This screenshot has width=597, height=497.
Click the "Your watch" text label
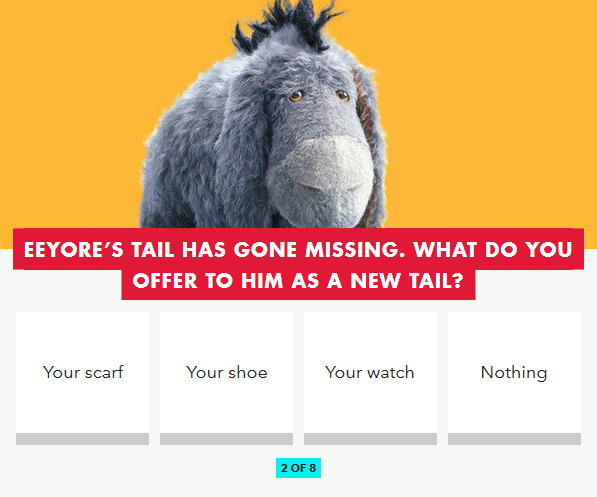pyautogui.click(x=369, y=372)
